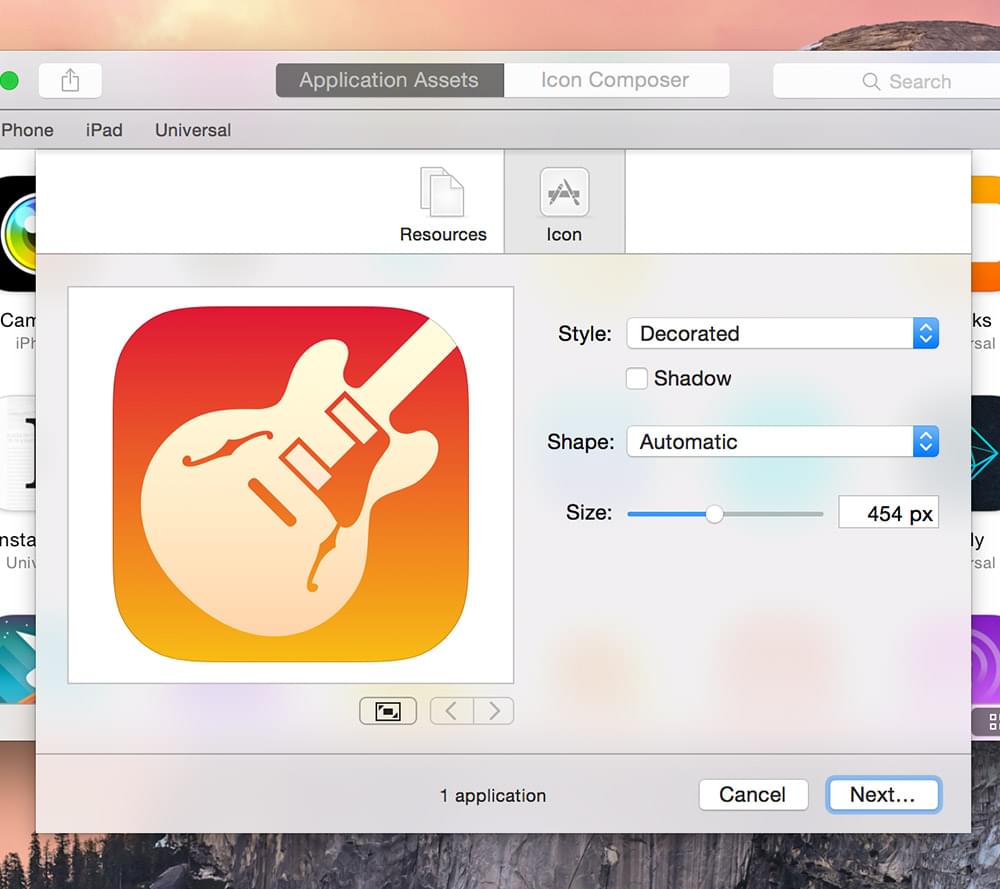Click the Size slider handle
This screenshot has width=1000, height=889.
tap(714, 514)
